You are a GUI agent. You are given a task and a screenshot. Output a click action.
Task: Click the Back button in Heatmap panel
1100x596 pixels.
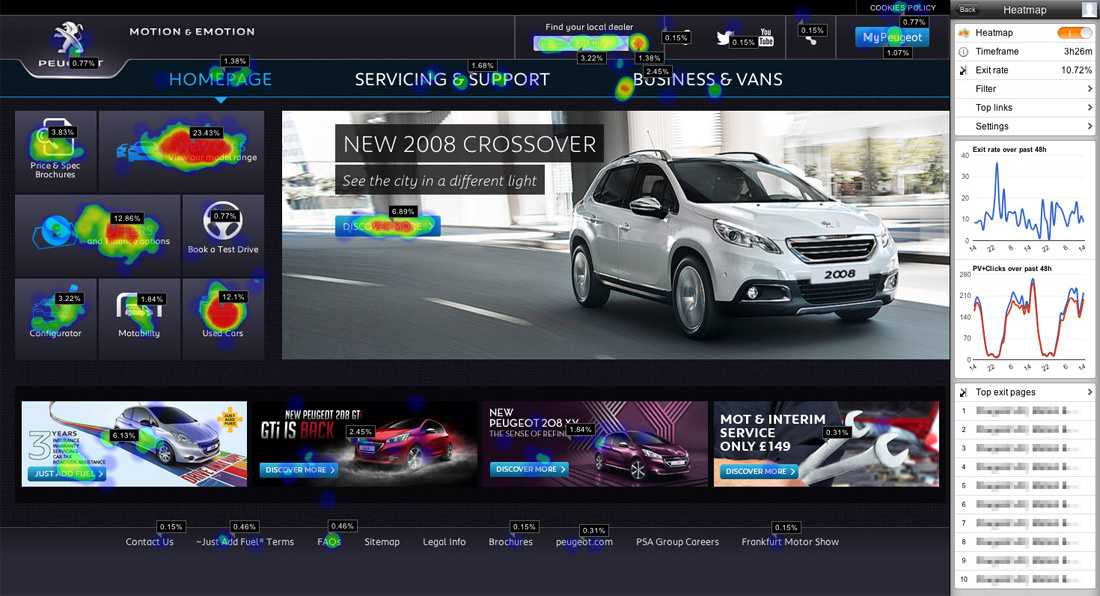967,9
